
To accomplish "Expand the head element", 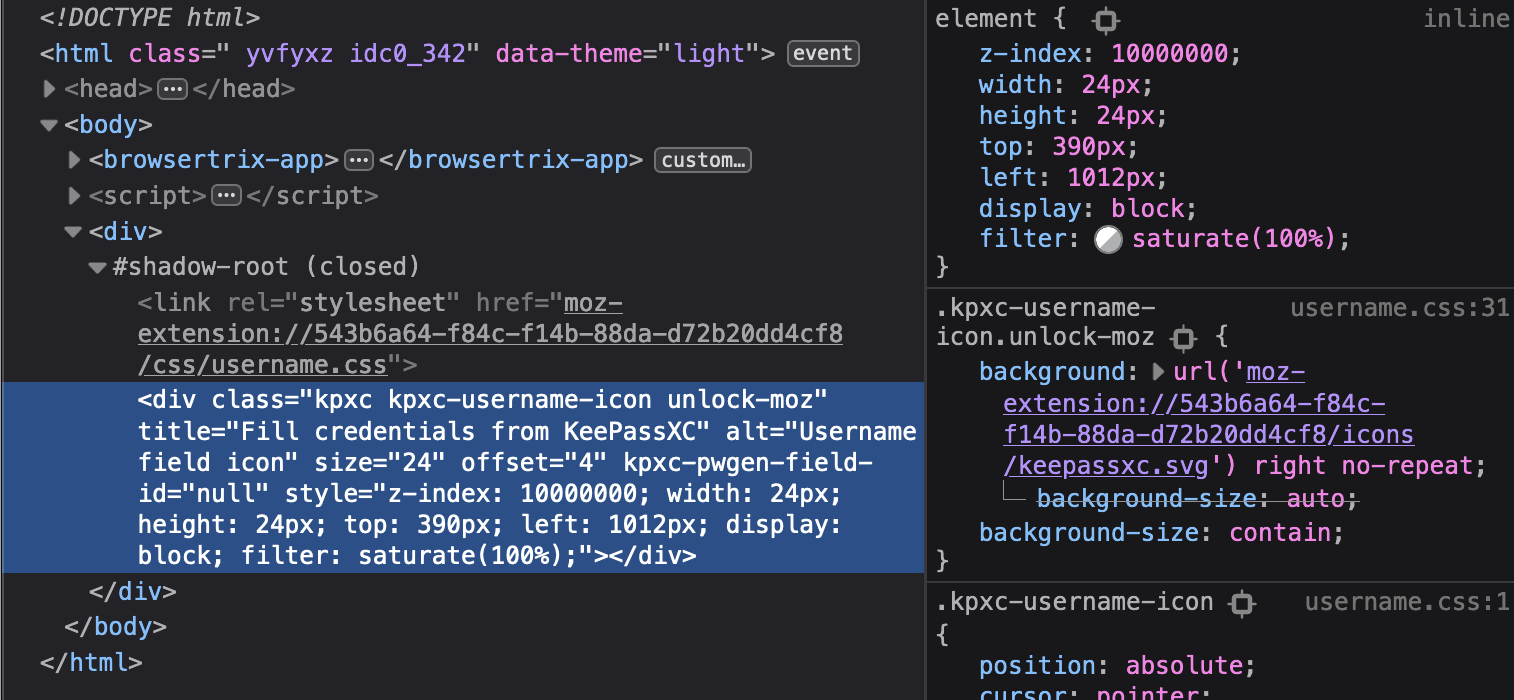I will 49,89.
